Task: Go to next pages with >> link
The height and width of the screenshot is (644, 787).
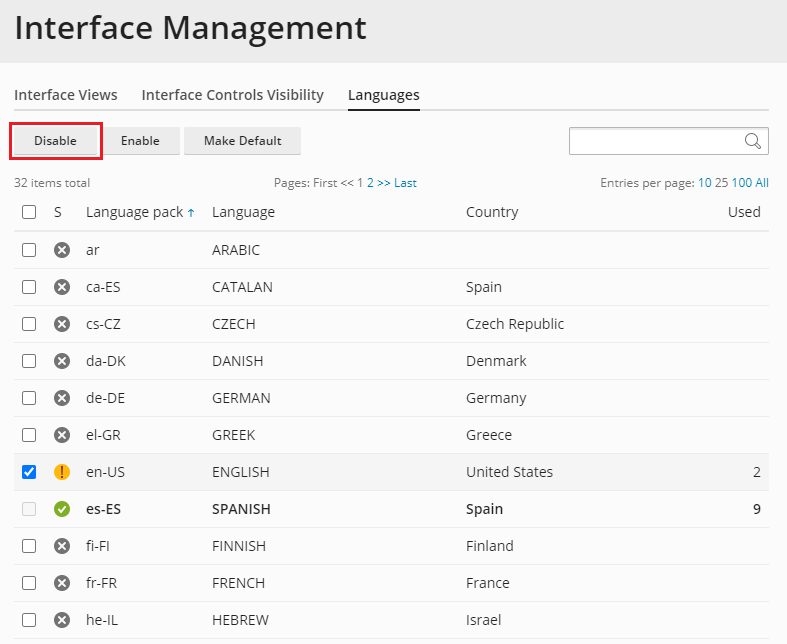Action: [382, 183]
